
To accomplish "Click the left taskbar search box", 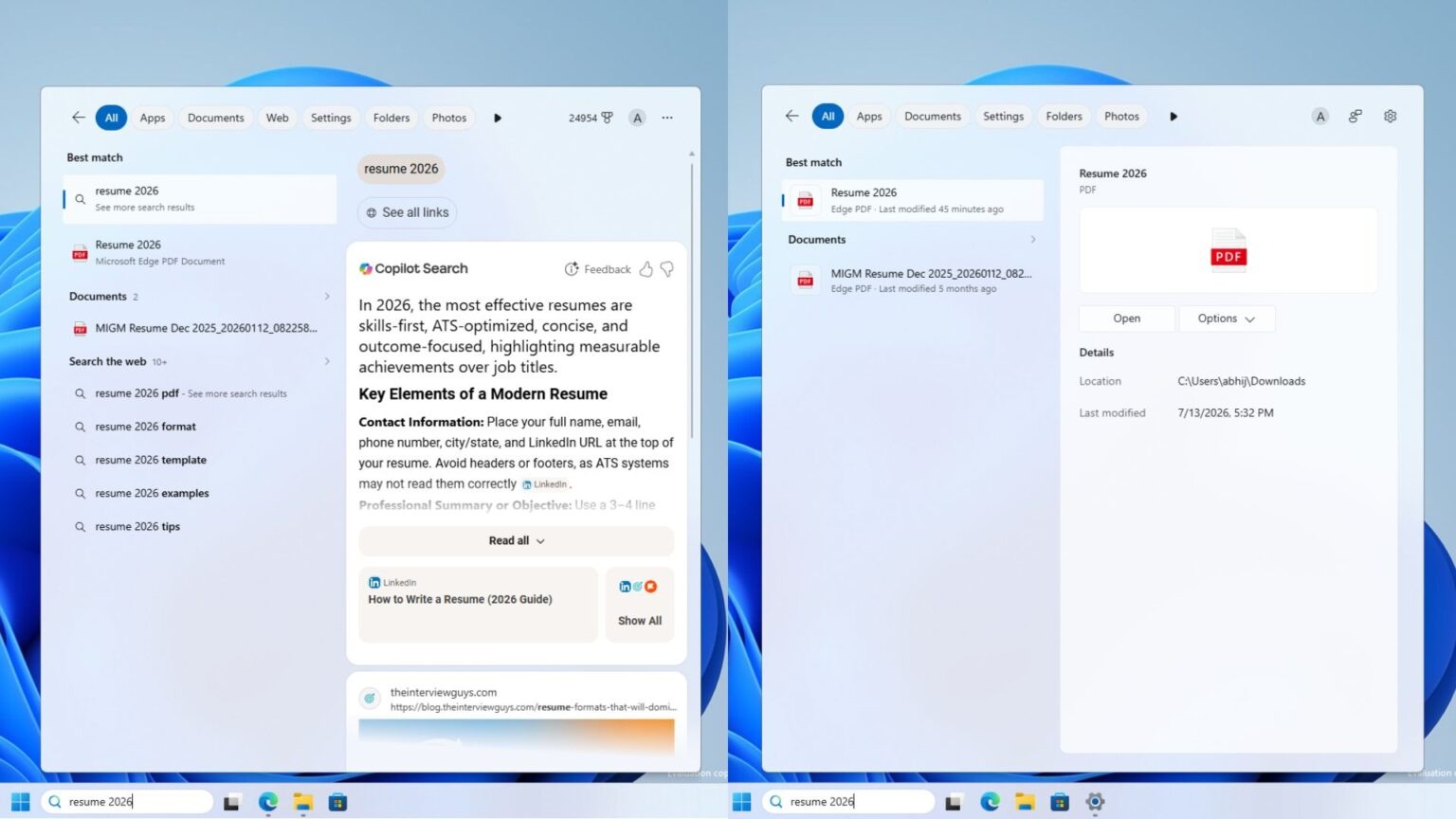I will (127, 802).
